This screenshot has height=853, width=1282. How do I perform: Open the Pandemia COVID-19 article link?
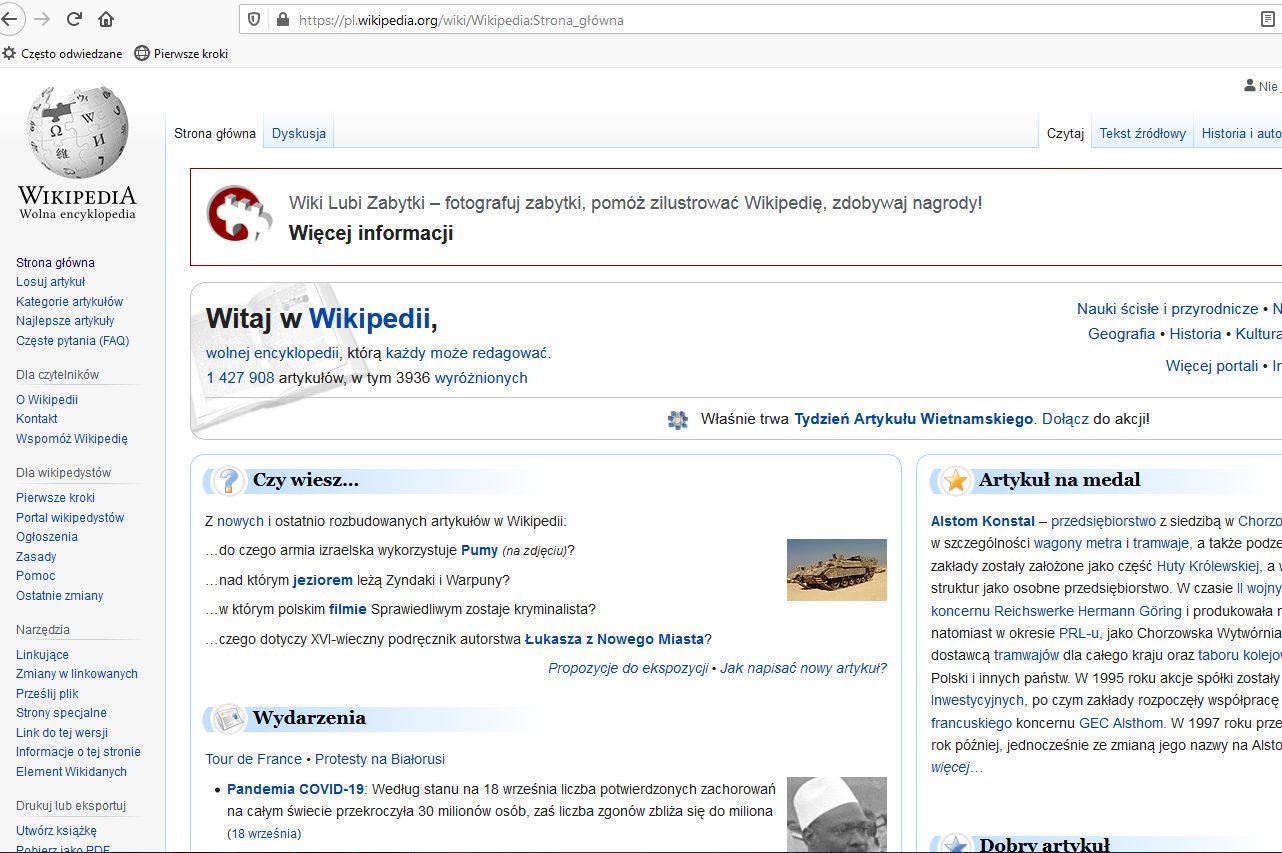[295, 789]
